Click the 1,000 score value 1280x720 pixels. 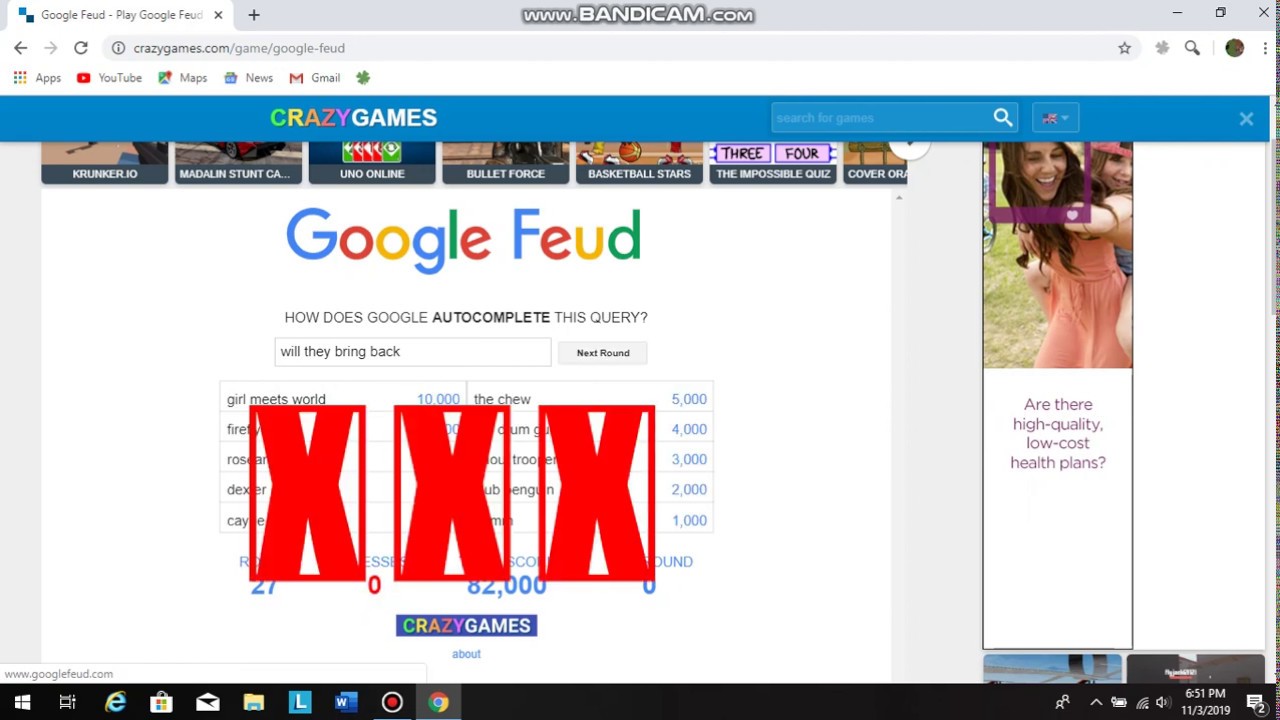coord(689,520)
